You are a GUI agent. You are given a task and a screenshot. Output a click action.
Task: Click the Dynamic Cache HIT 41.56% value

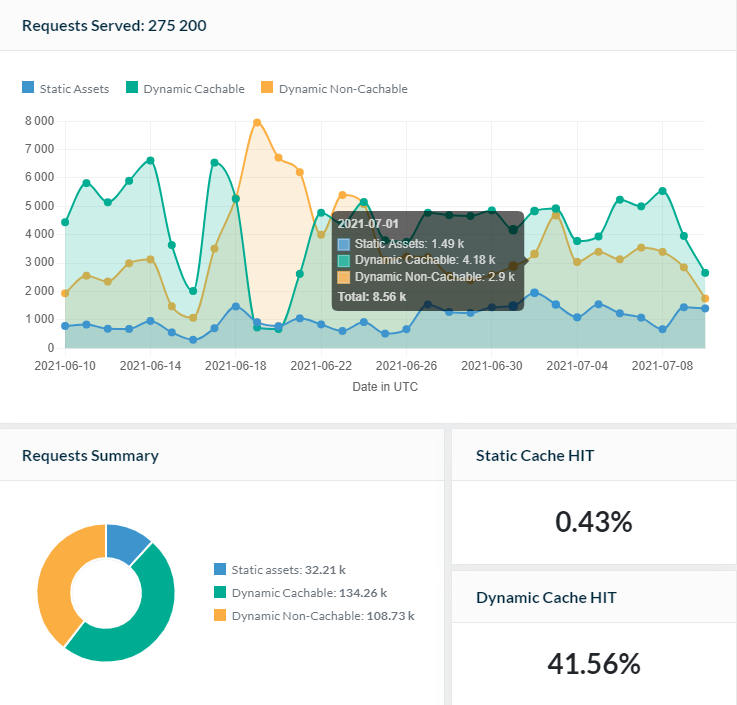click(593, 662)
